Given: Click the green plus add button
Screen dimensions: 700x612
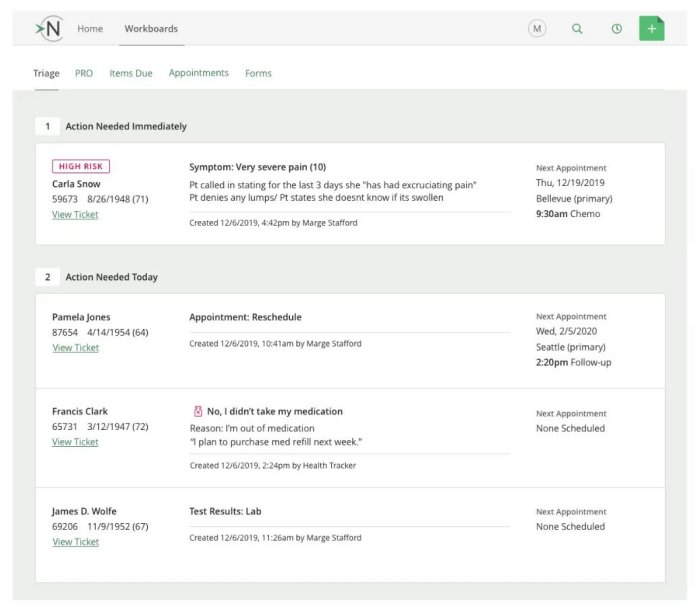Looking at the screenshot, I should [x=652, y=29].
